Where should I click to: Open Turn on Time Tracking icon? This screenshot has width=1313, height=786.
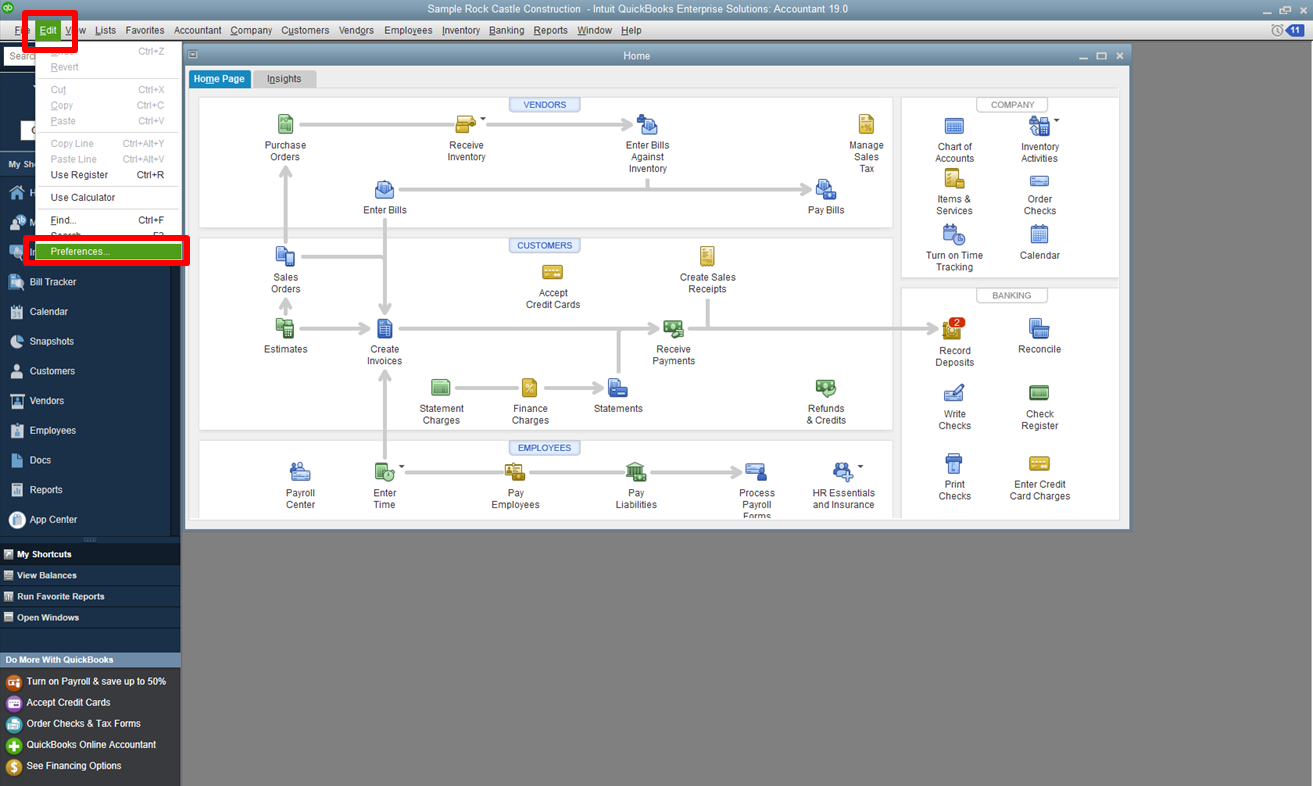pos(954,235)
